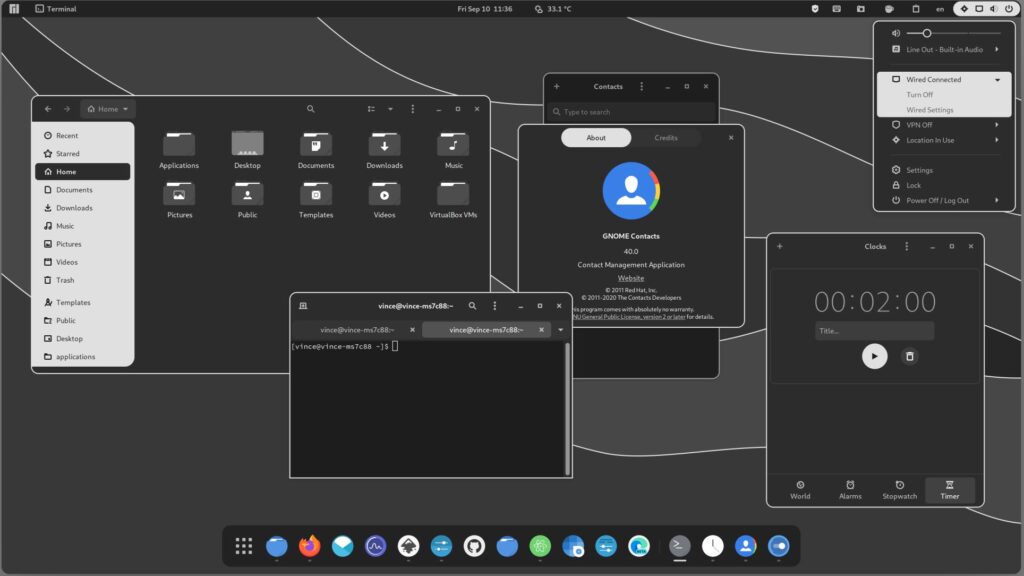1024x576 pixels.
Task: Open the Show Applications grid in dock
Action: tap(243, 546)
